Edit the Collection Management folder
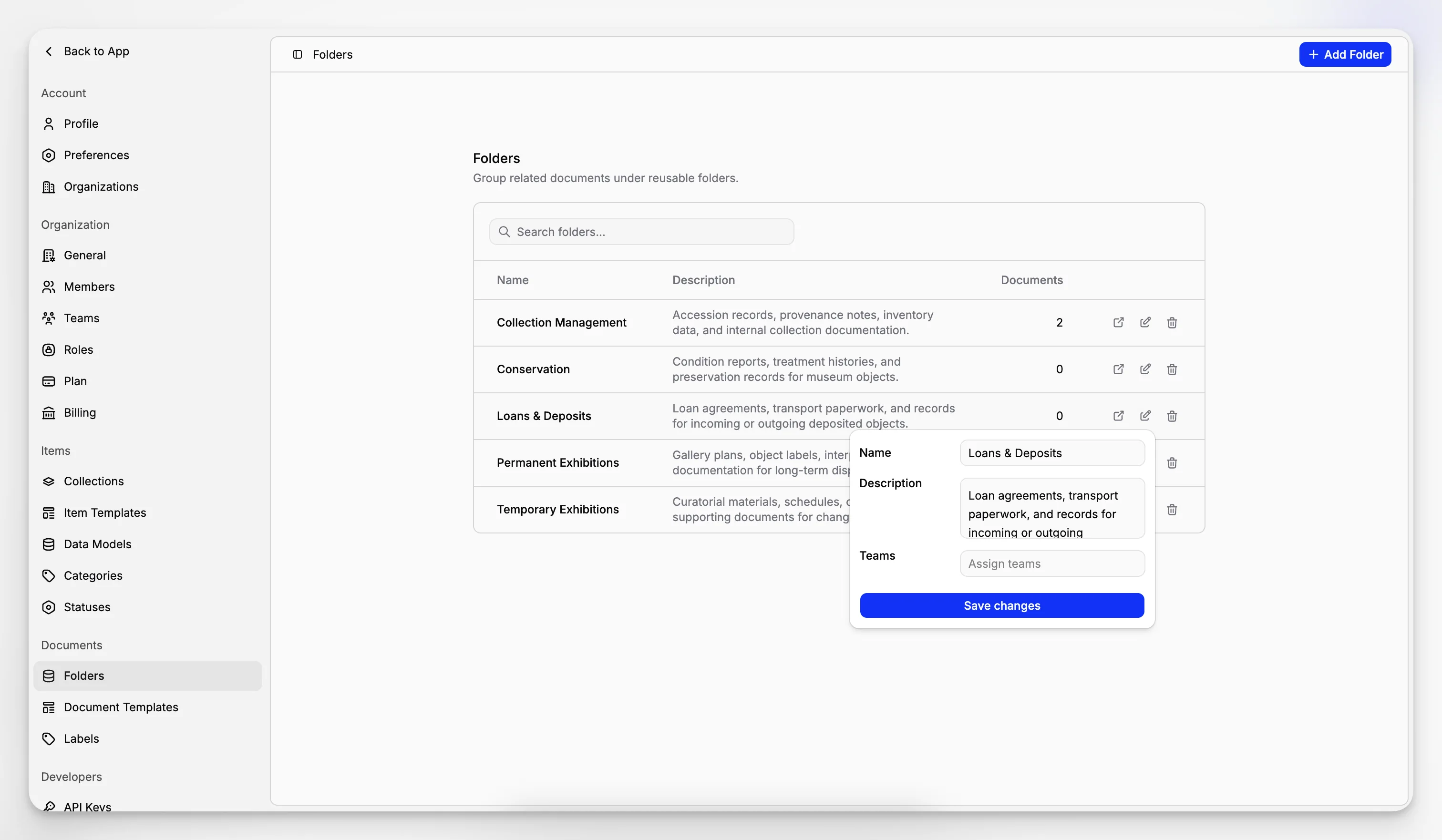The width and height of the screenshot is (1442, 840). coord(1145,322)
